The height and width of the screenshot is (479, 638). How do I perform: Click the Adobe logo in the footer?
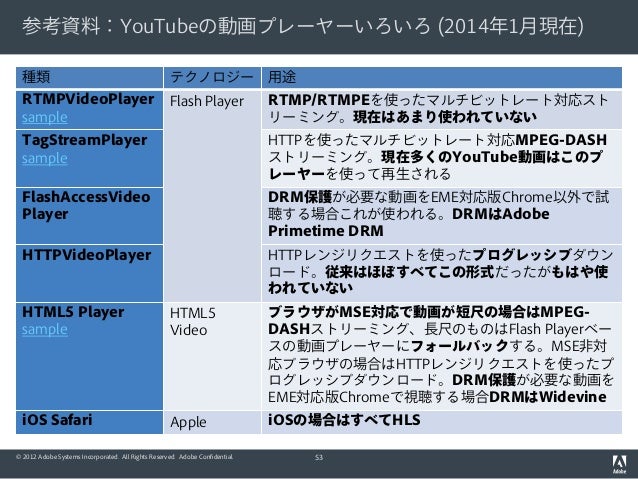tap(619, 464)
